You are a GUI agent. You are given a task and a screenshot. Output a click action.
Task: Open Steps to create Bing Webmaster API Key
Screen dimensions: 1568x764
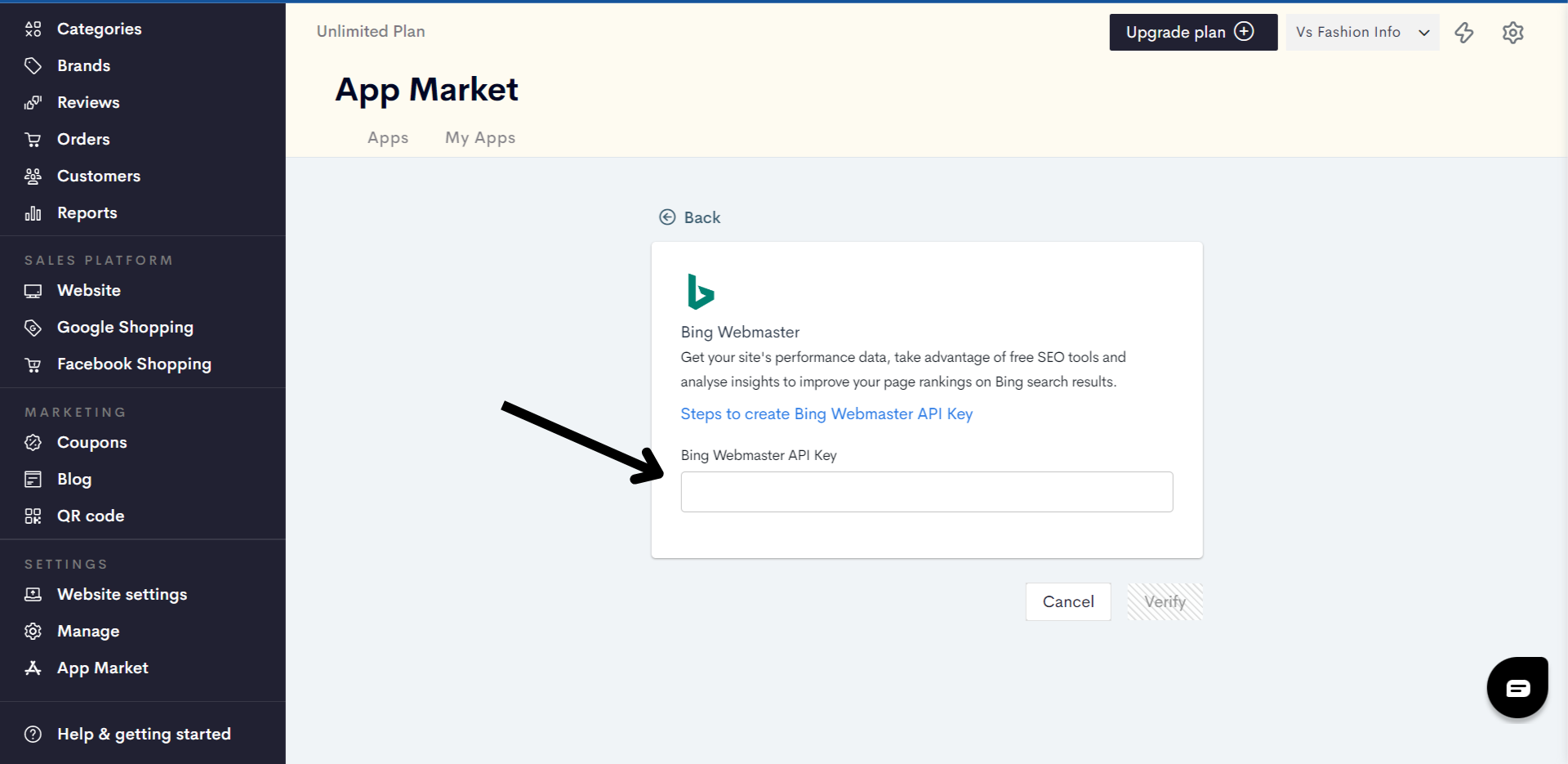pyautogui.click(x=826, y=414)
